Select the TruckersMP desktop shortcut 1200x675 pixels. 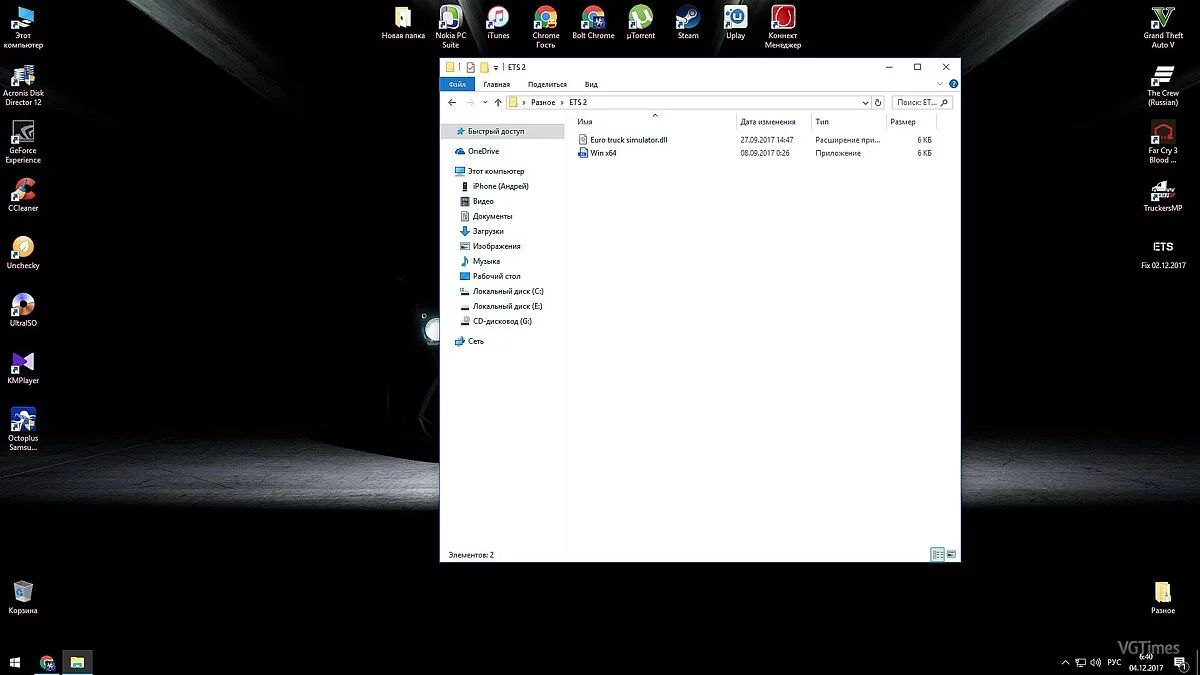1162,191
